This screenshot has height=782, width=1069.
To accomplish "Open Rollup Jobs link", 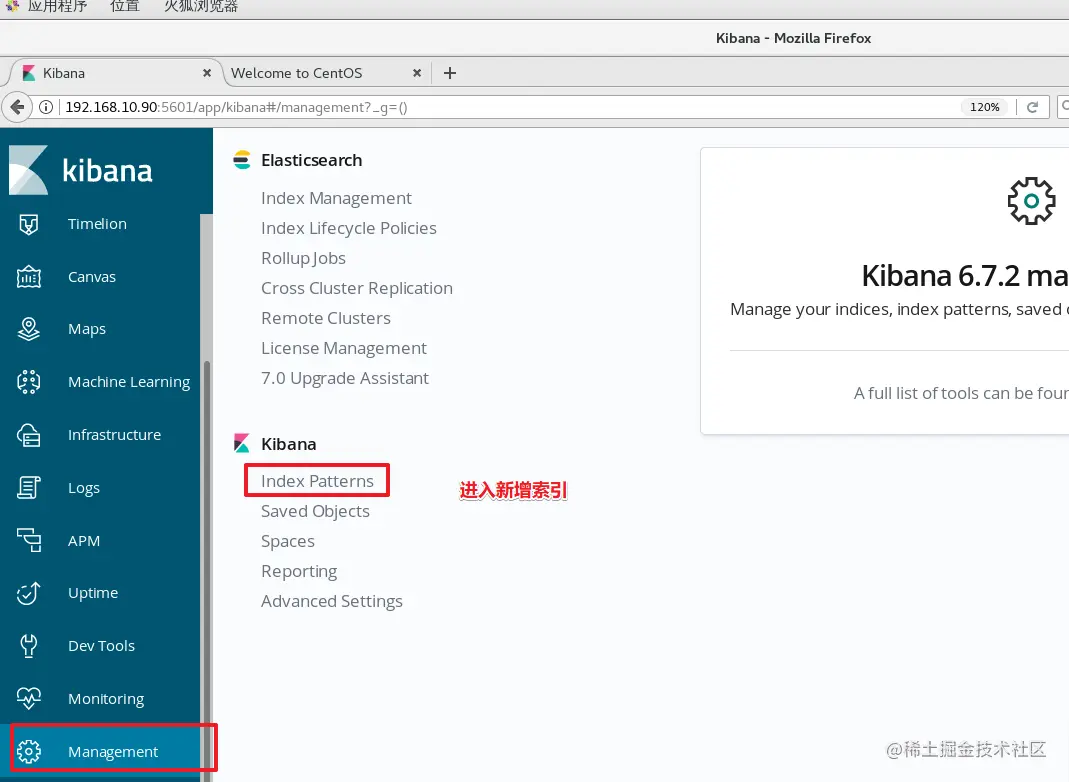I will coord(303,258).
